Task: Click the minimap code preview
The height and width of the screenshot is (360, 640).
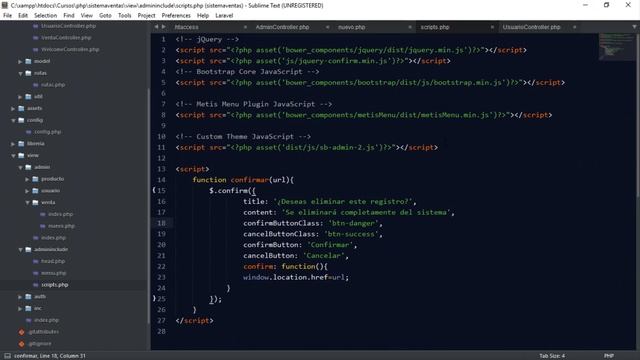Action: click(x=616, y=47)
